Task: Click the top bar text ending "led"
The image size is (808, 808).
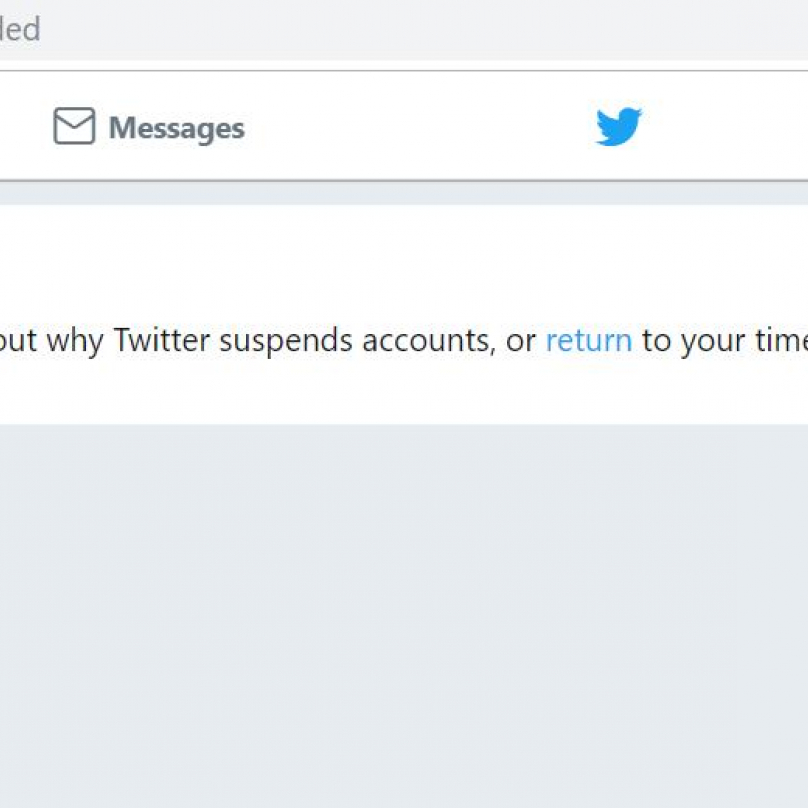Action: click(20, 29)
